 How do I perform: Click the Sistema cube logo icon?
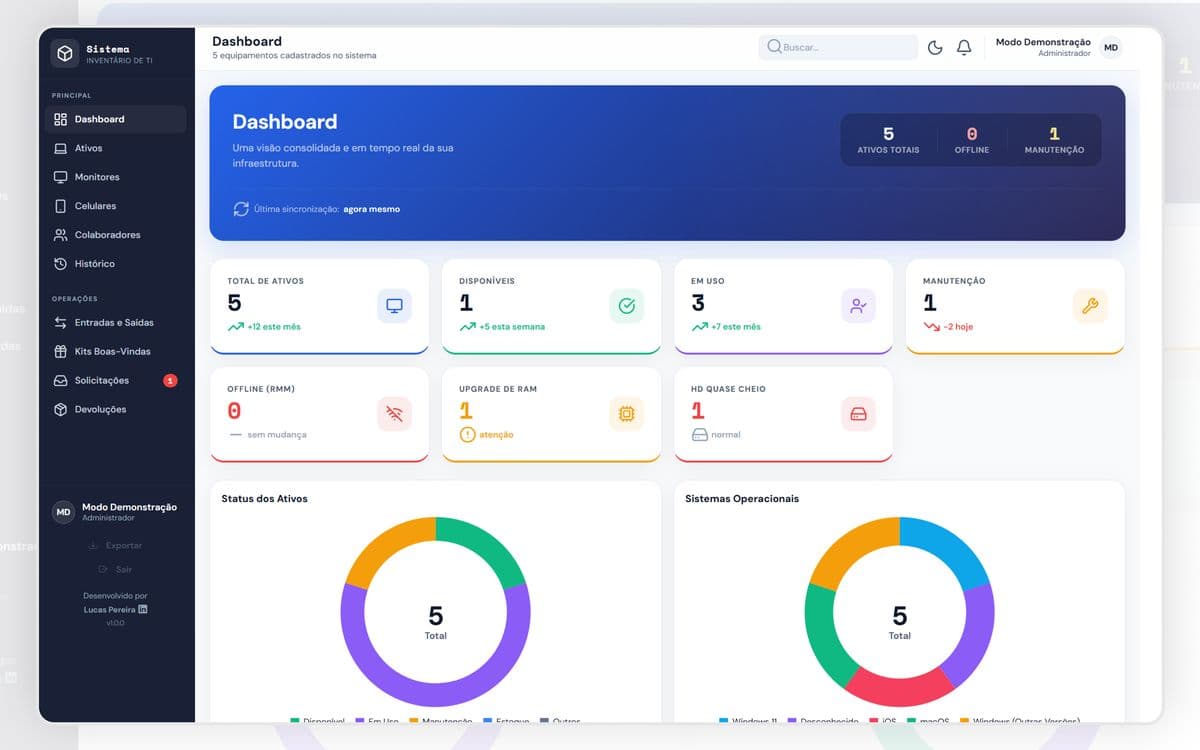point(65,54)
